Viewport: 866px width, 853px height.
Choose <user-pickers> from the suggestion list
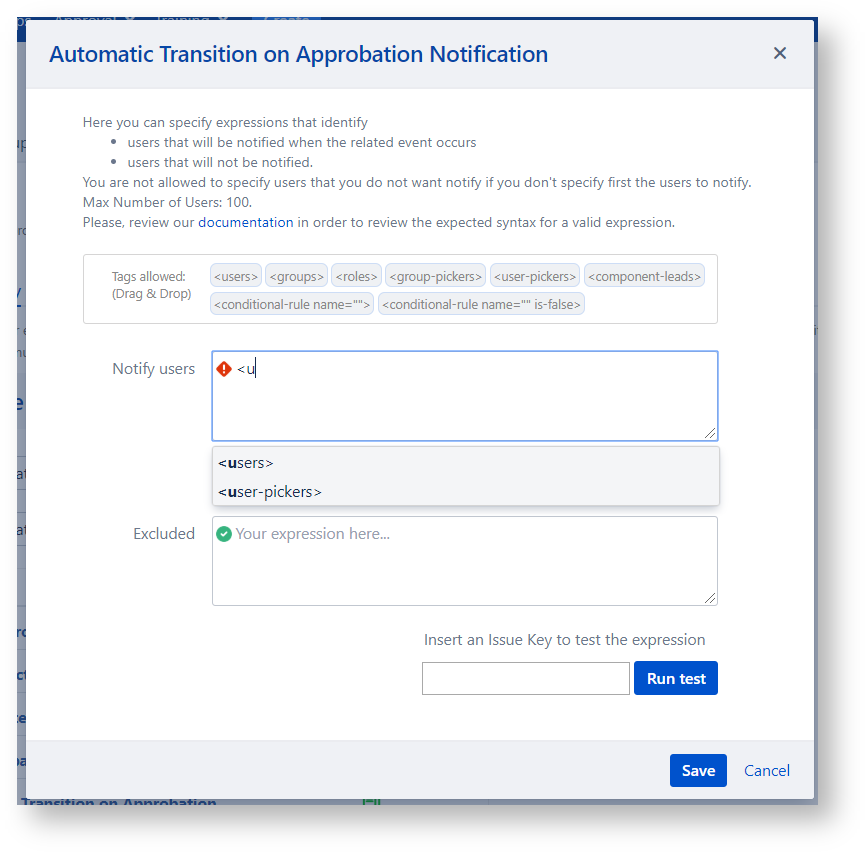[x=270, y=492]
